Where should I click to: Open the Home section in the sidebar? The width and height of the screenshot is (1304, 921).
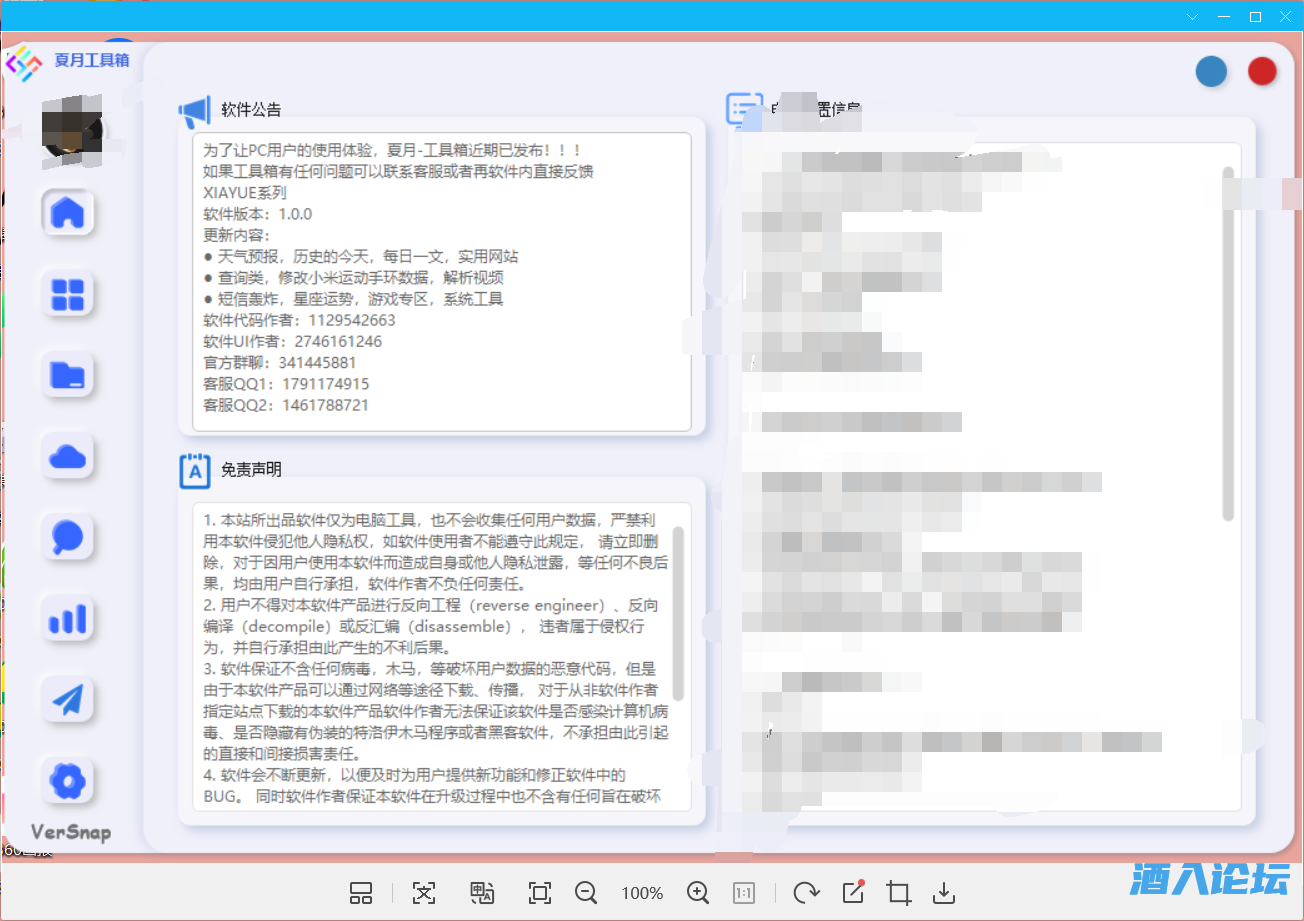(67, 212)
